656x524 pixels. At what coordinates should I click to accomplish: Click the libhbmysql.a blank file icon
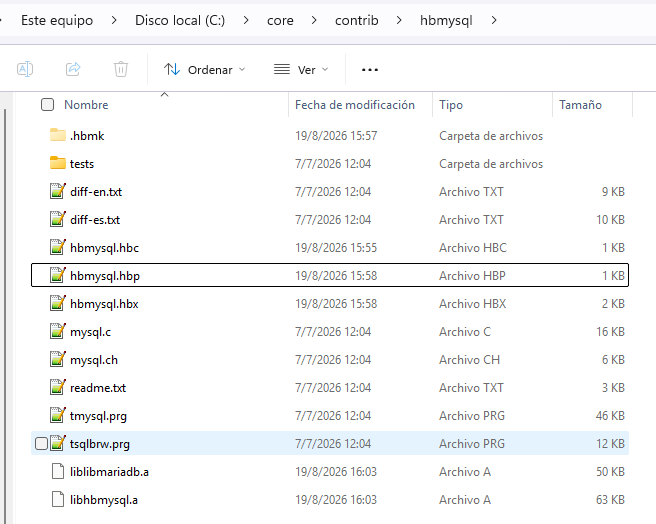point(58,500)
